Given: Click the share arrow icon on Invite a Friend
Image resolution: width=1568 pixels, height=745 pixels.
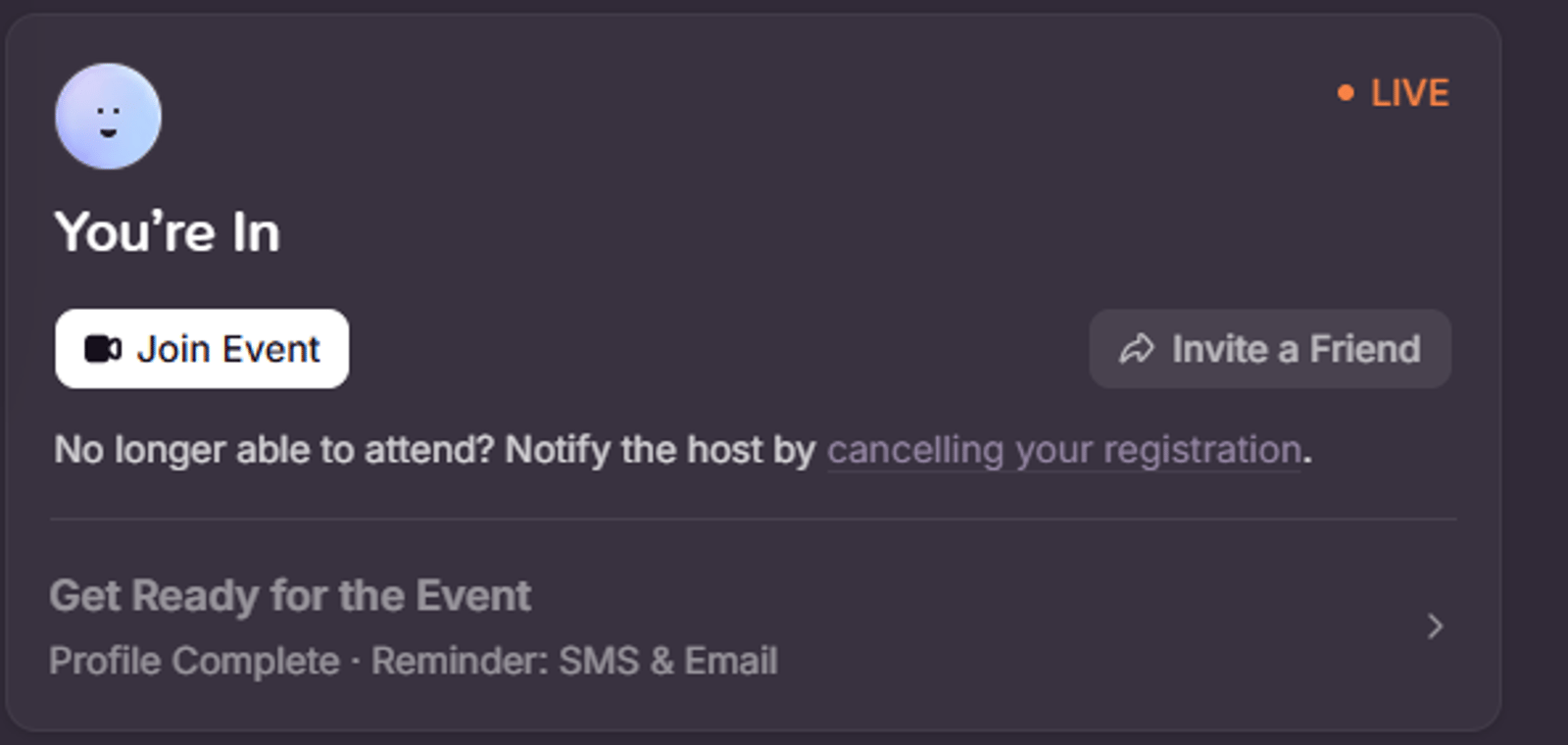Looking at the screenshot, I should coord(1137,349).
